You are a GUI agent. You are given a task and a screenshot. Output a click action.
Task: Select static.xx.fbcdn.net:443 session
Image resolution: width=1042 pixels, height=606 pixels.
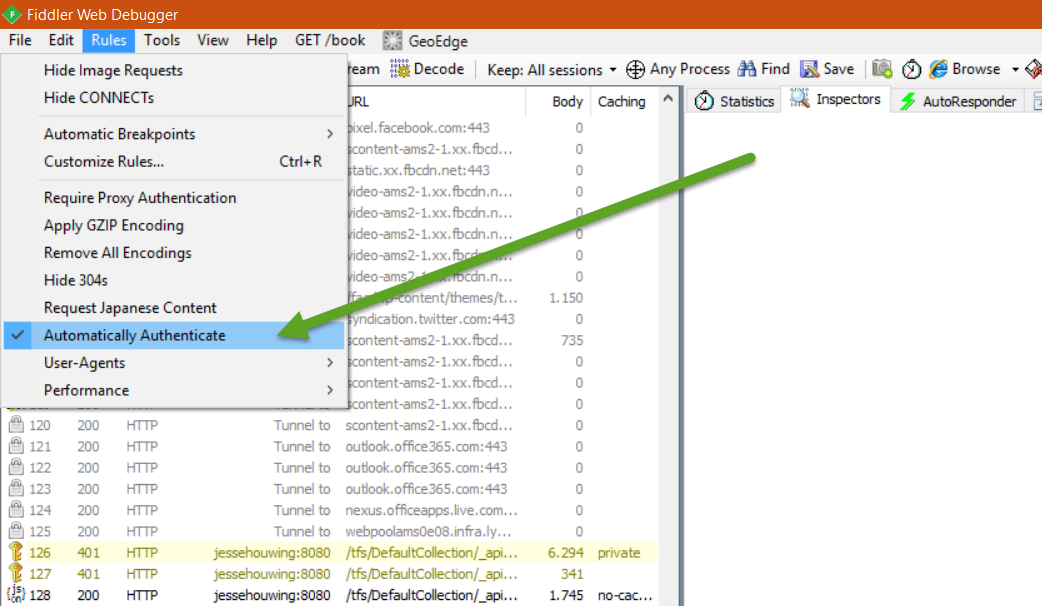(x=419, y=170)
